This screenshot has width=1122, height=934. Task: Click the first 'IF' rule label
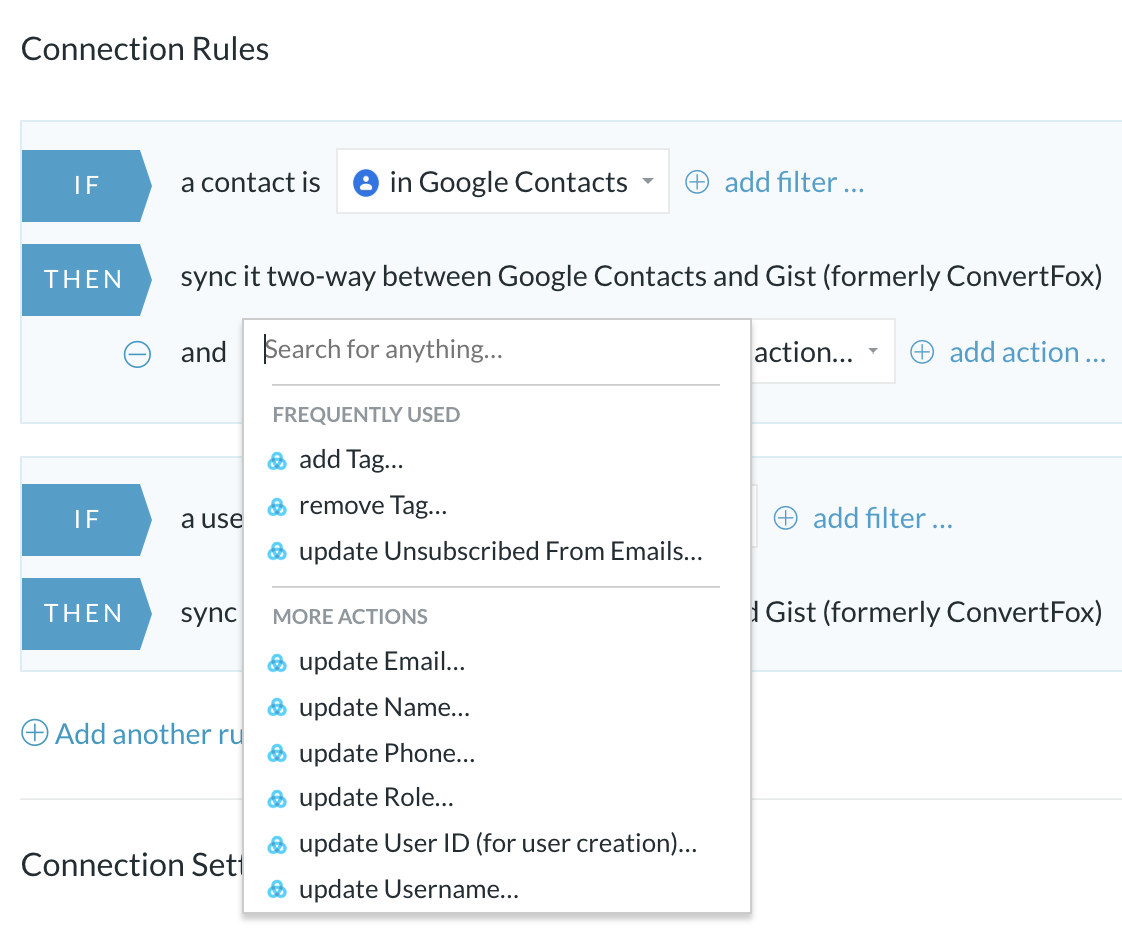(87, 185)
